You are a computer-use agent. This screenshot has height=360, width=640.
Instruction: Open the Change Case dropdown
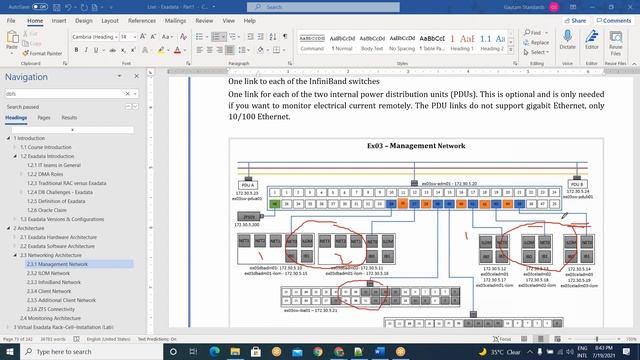[167, 37]
